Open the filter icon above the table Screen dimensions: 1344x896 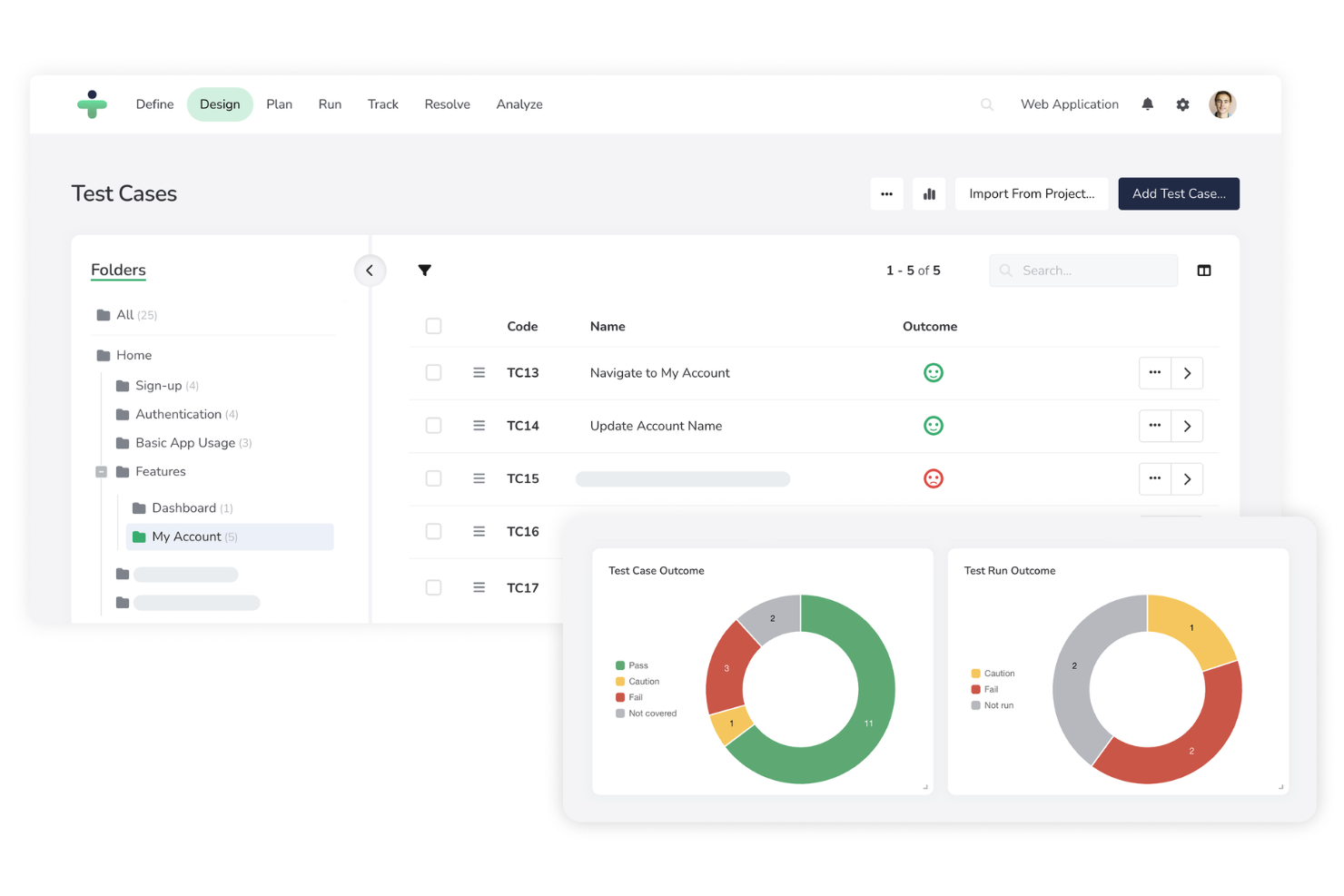425,270
